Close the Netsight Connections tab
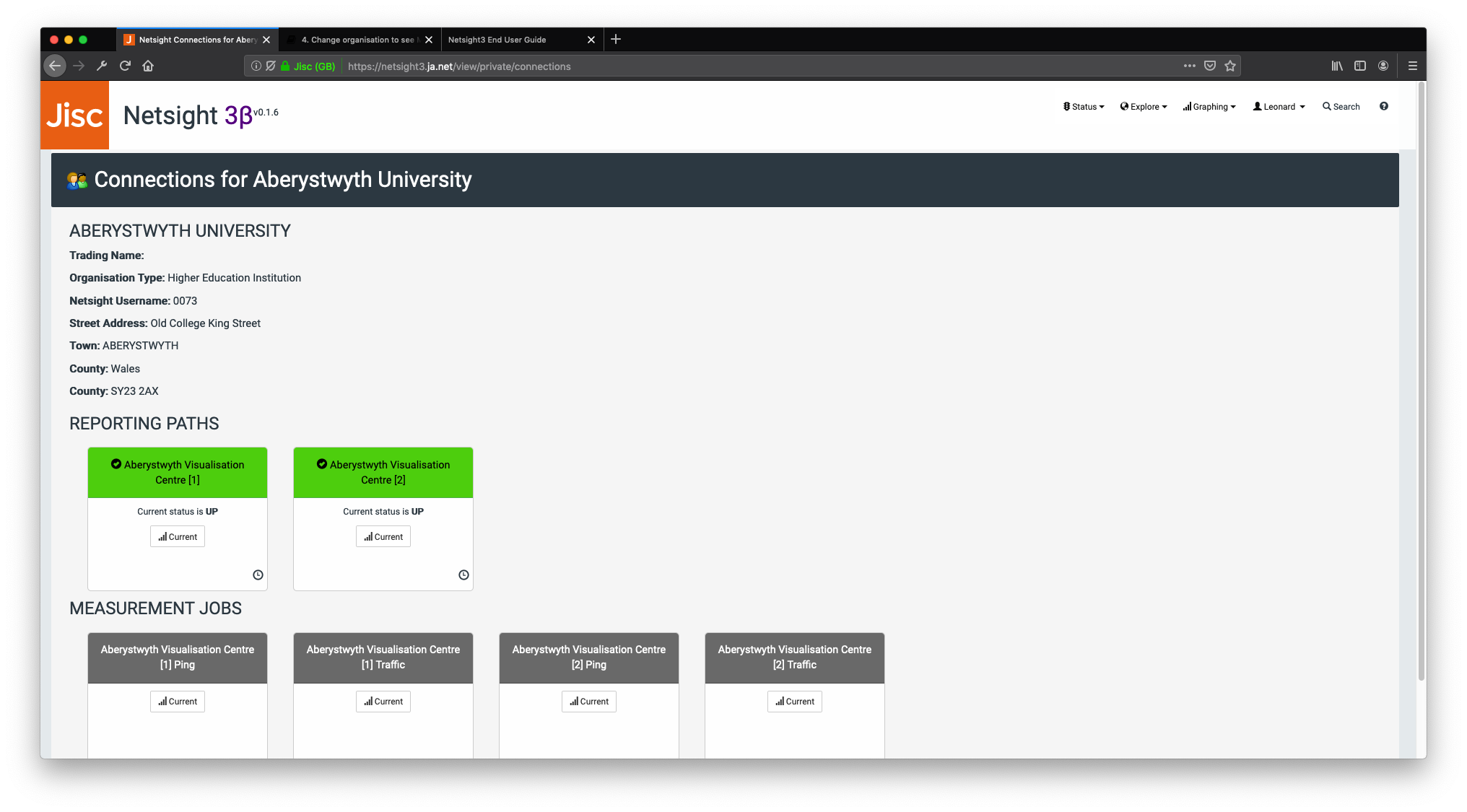 pos(266,40)
